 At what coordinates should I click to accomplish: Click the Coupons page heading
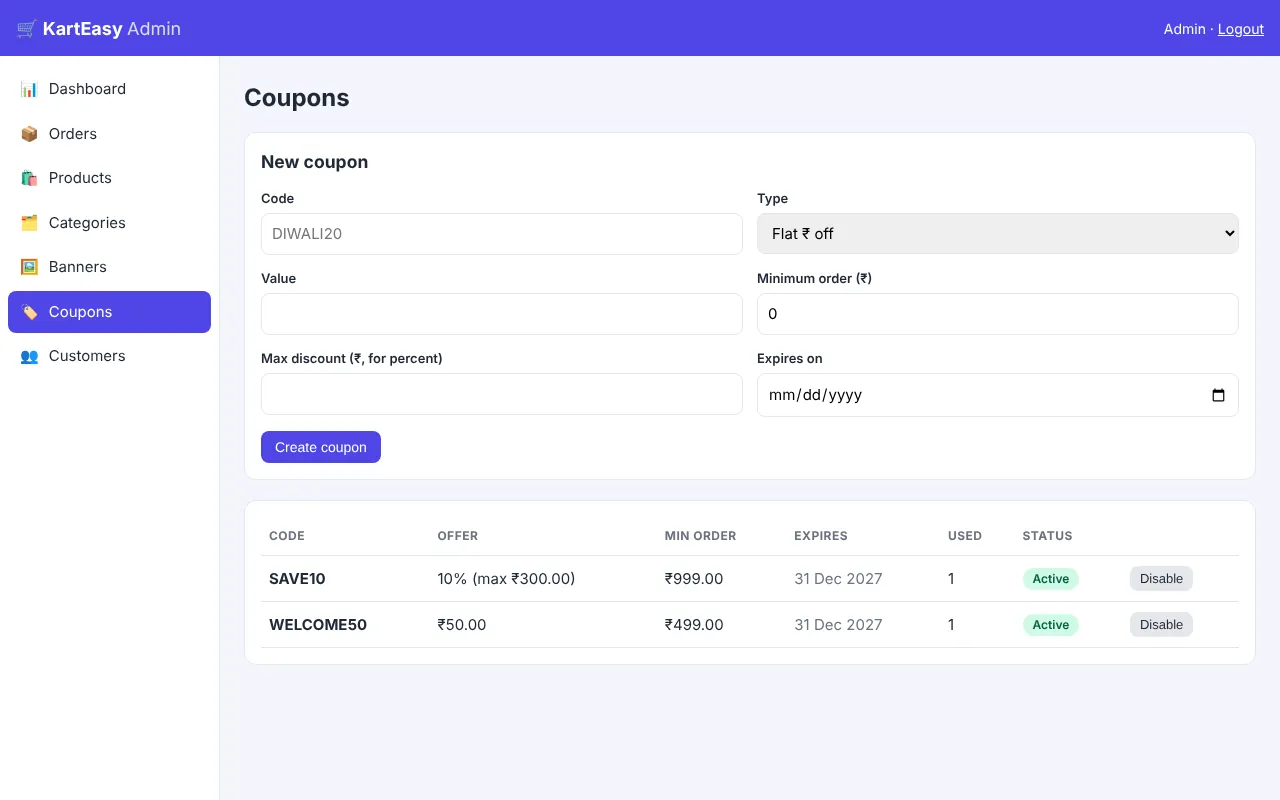[297, 98]
